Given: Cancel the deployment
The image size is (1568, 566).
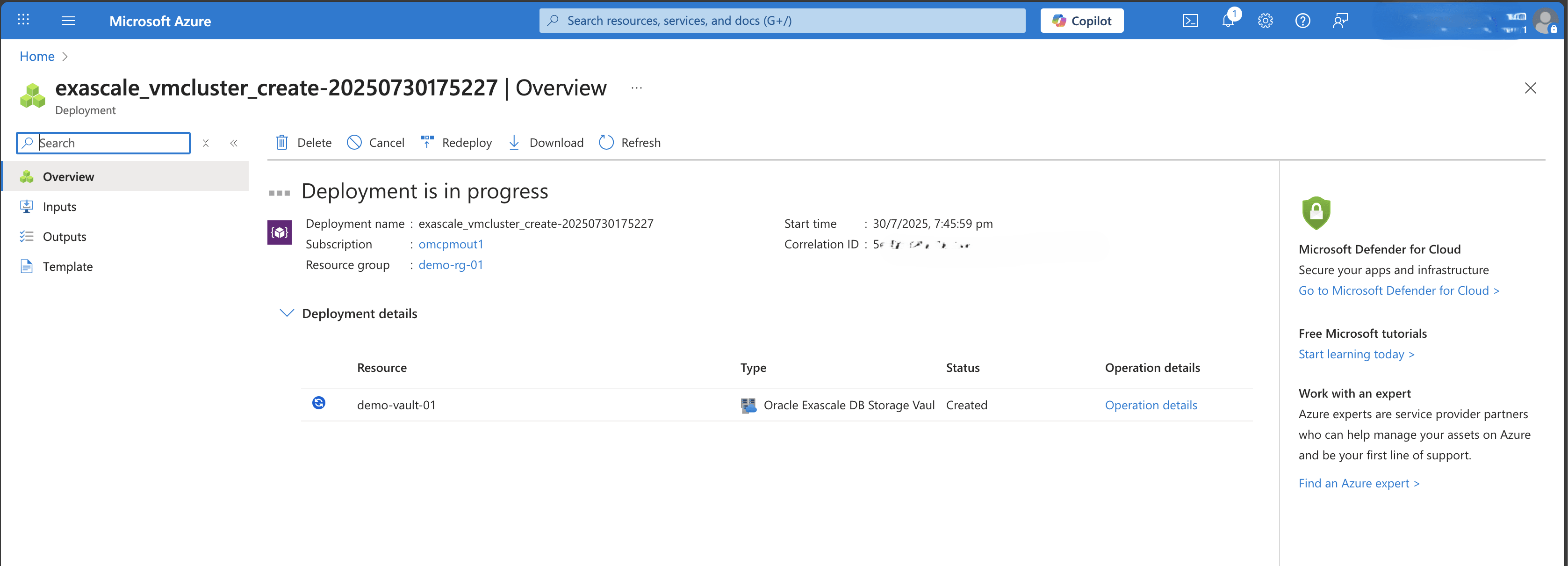Looking at the screenshot, I should [x=375, y=143].
